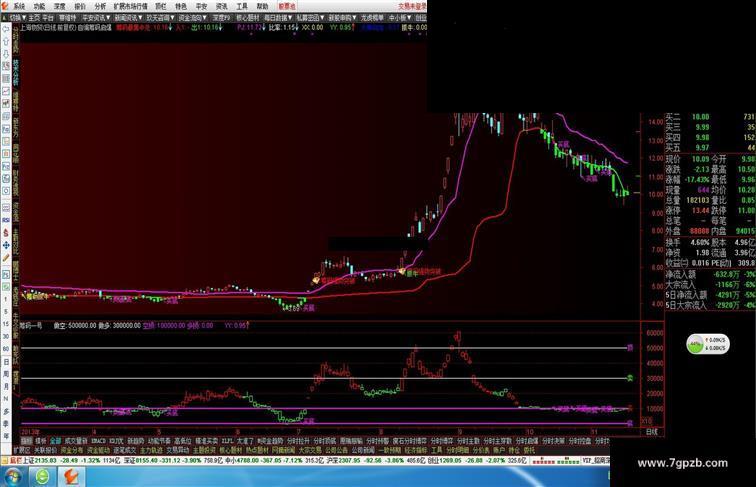
Task: Select the 指标 tab below the chart
Action: [x=27, y=441]
